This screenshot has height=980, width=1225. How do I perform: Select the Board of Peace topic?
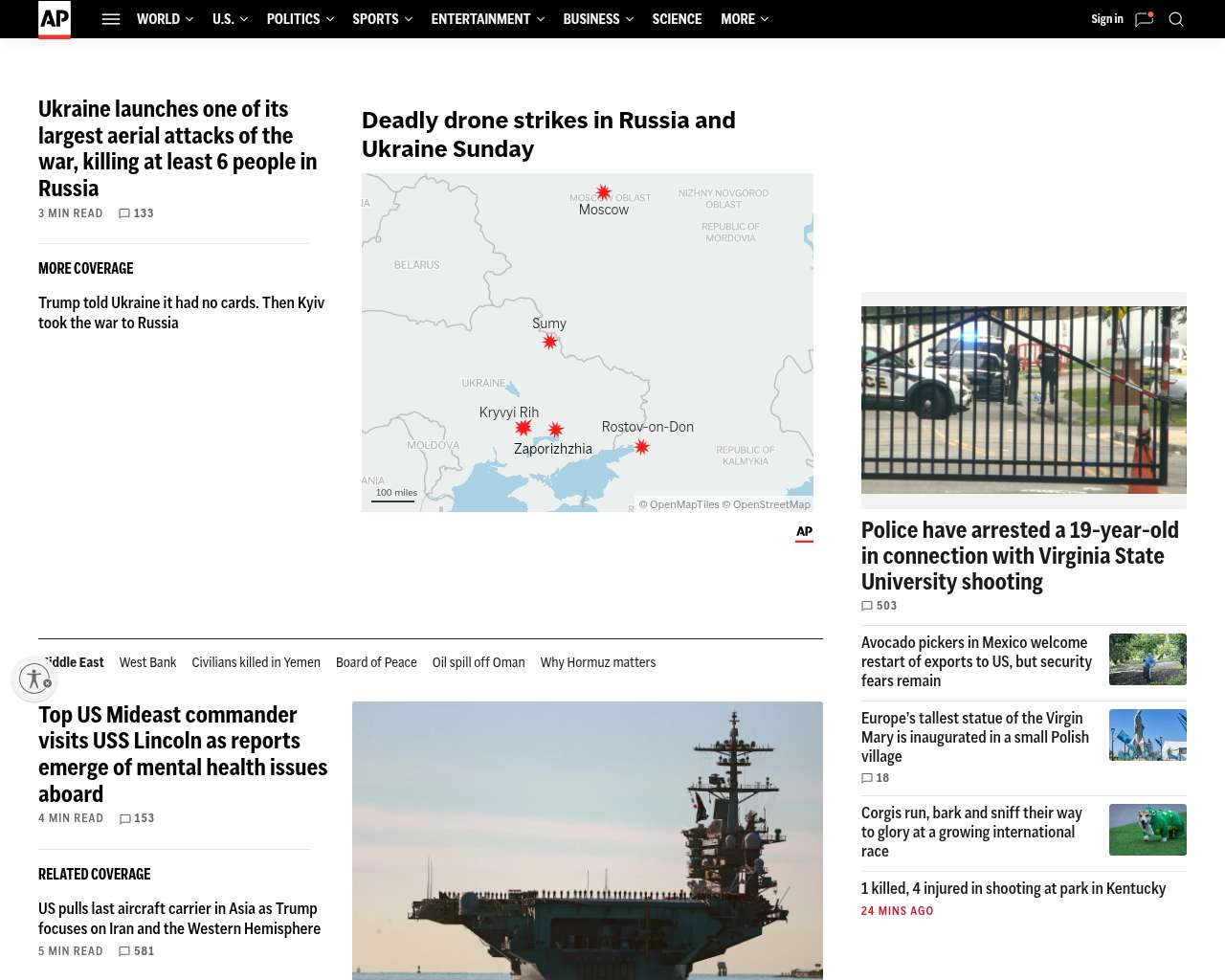[x=376, y=662]
